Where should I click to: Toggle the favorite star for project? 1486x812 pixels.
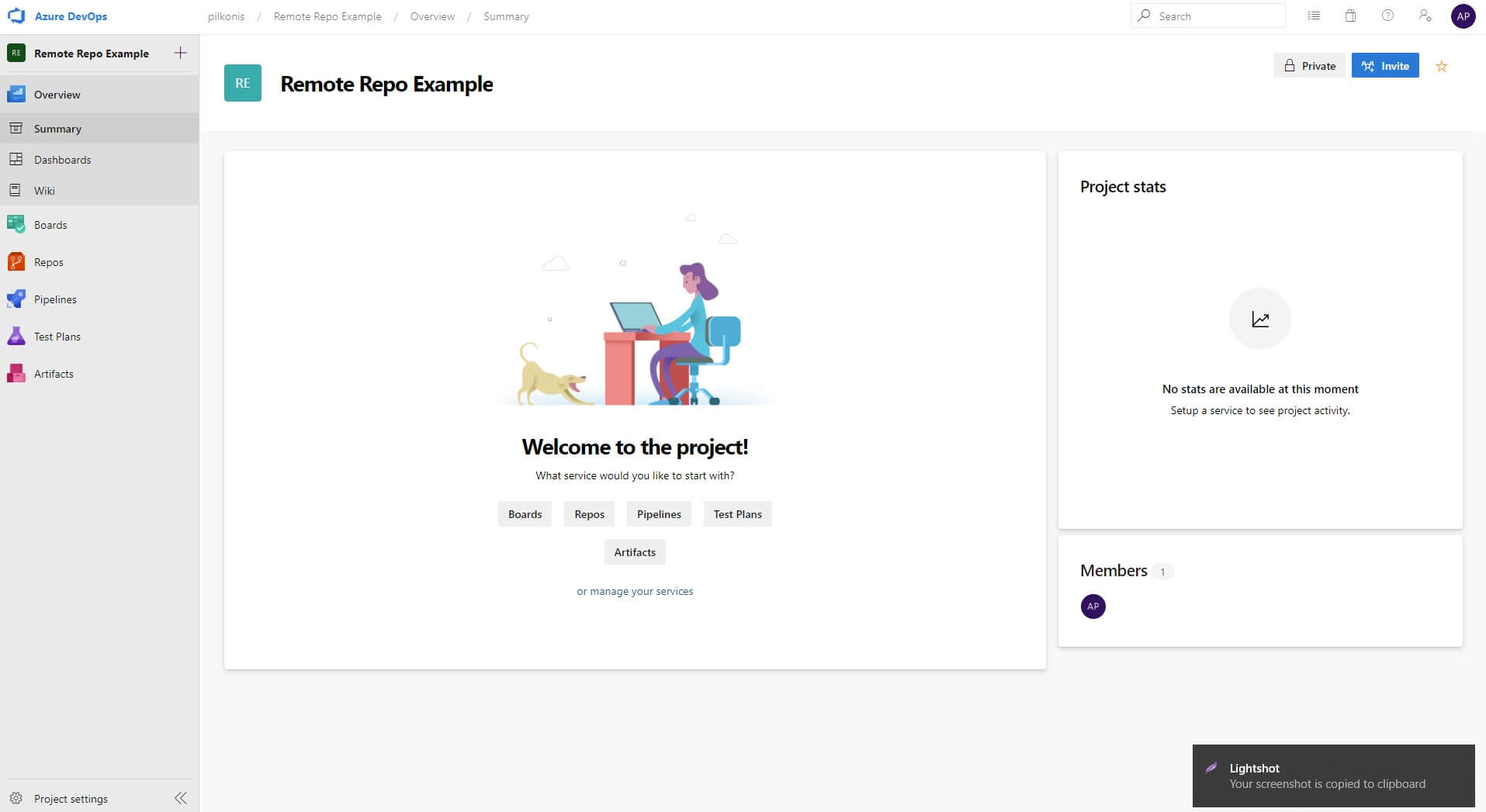(x=1442, y=66)
